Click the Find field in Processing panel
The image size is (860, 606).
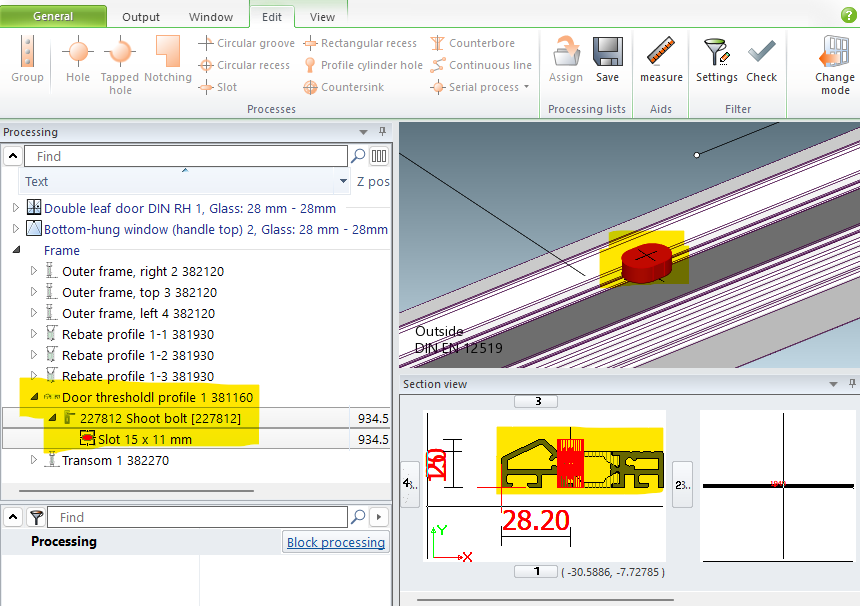(x=185, y=156)
